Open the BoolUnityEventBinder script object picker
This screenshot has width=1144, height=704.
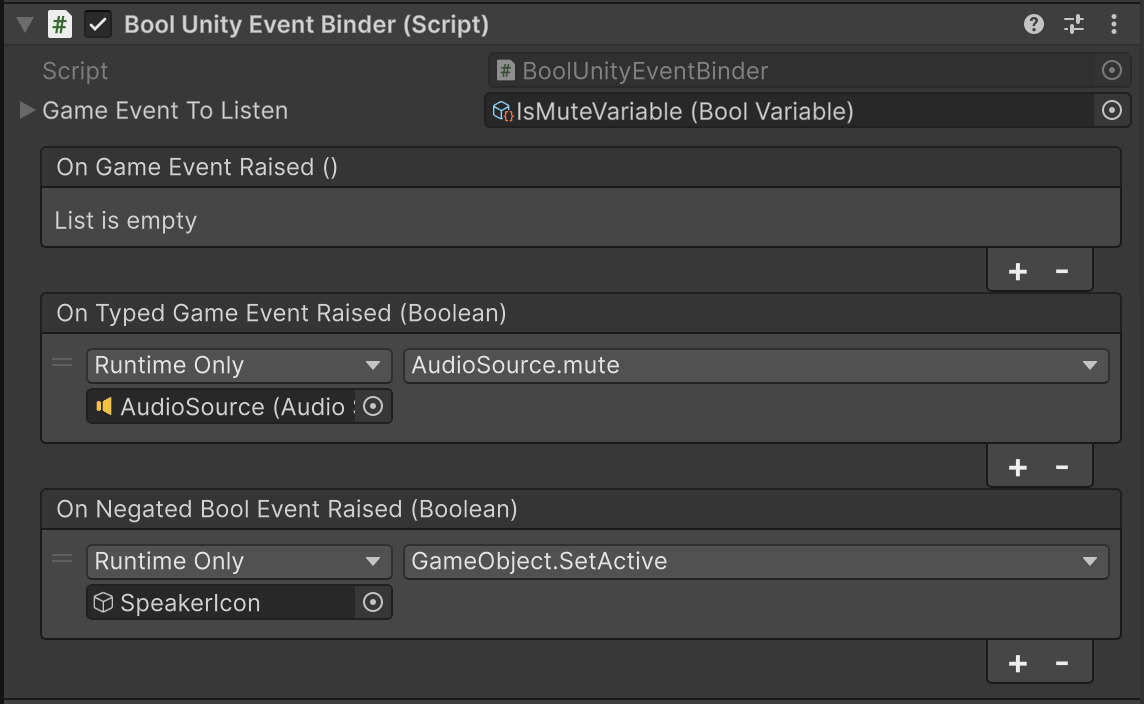(1111, 70)
